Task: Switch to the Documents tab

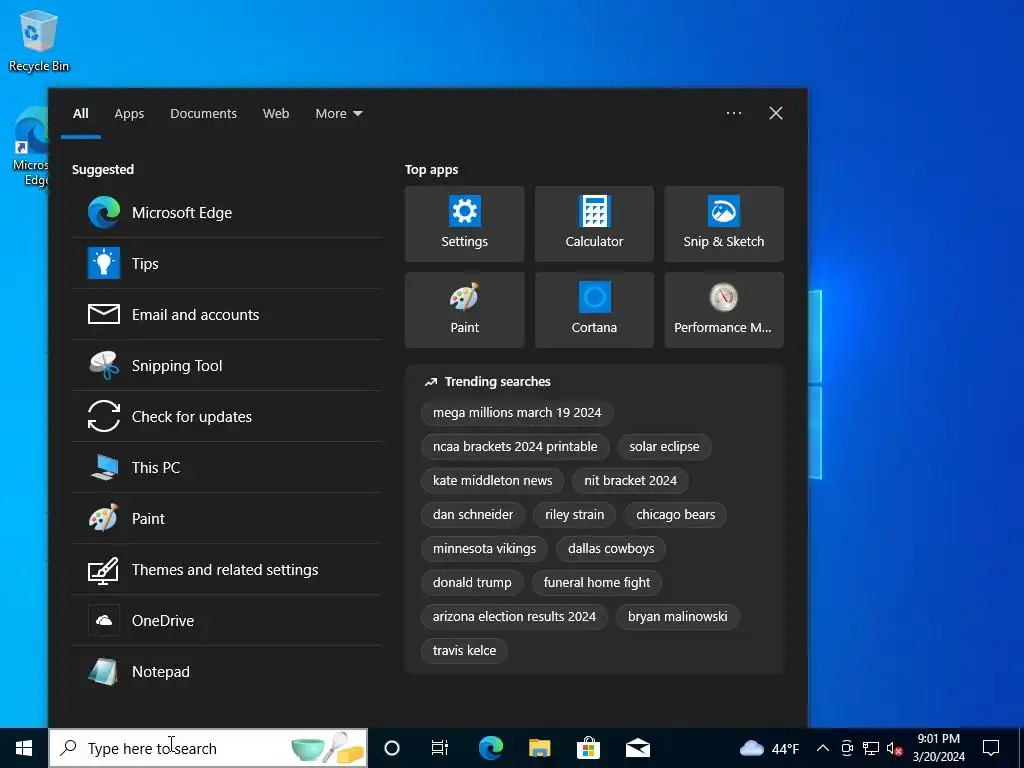Action: 203,114
